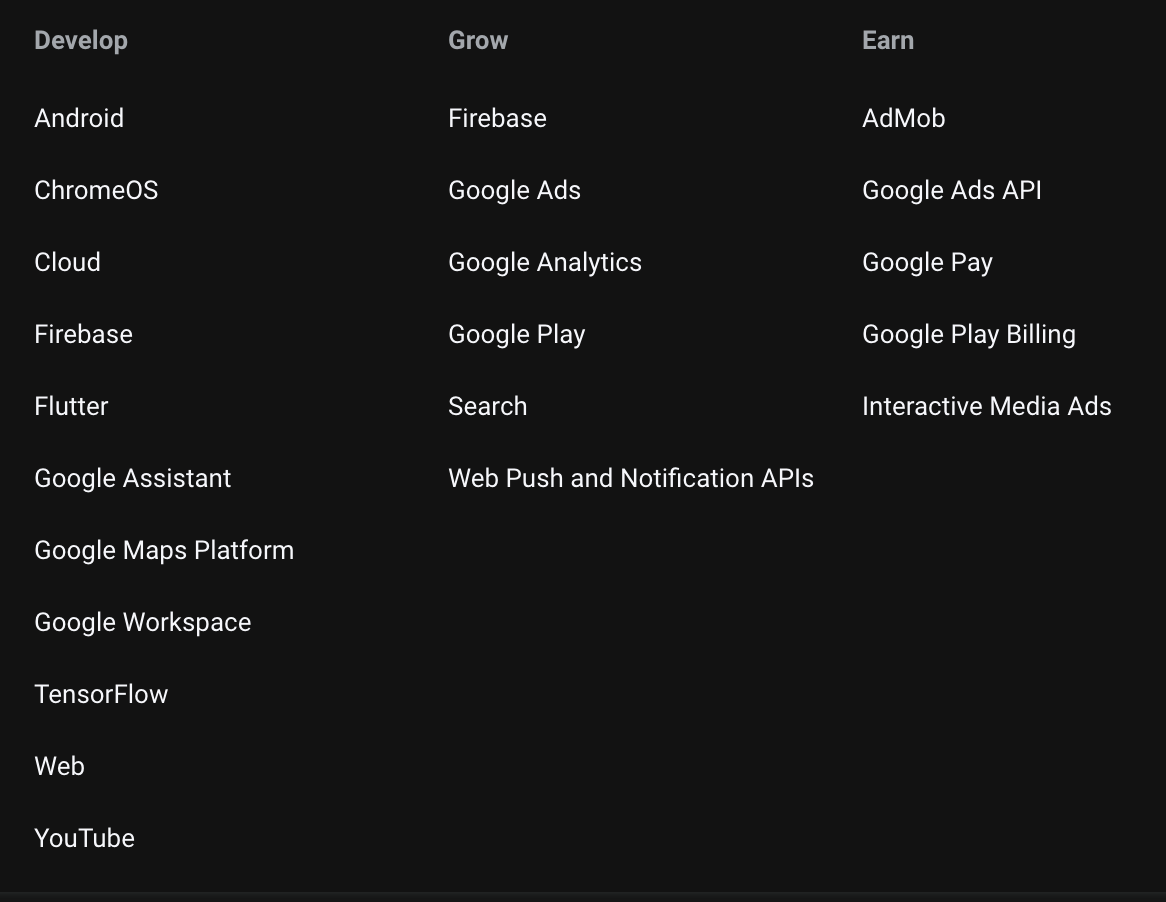
Task: Open the AdMob link
Action: (903, 118)
